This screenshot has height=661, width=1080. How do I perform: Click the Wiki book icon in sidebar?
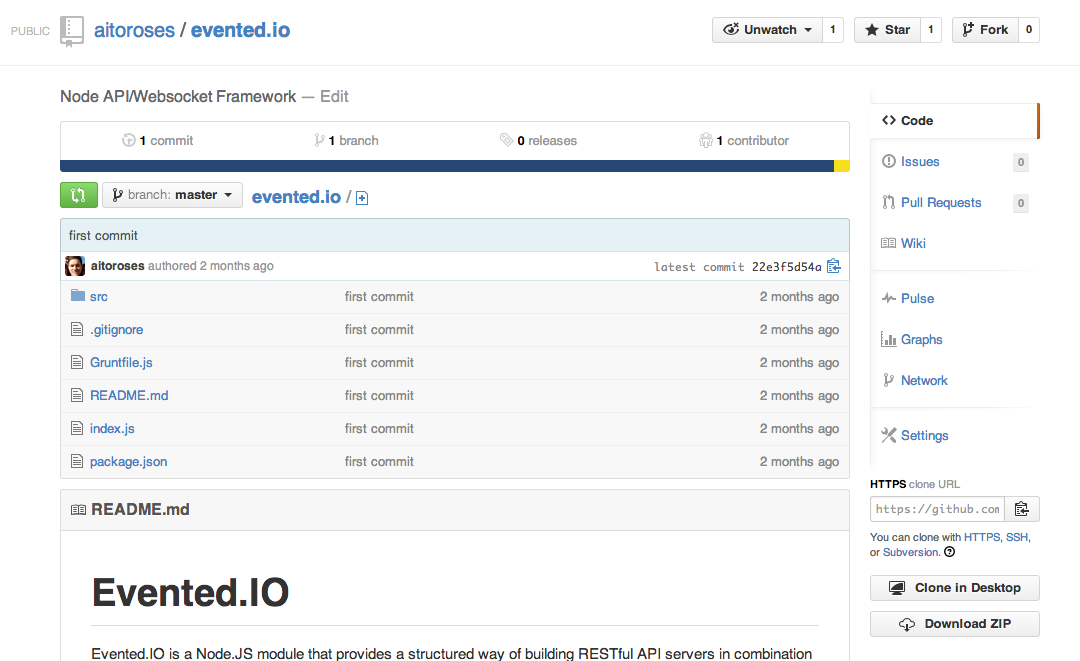(x=889, y=243)
